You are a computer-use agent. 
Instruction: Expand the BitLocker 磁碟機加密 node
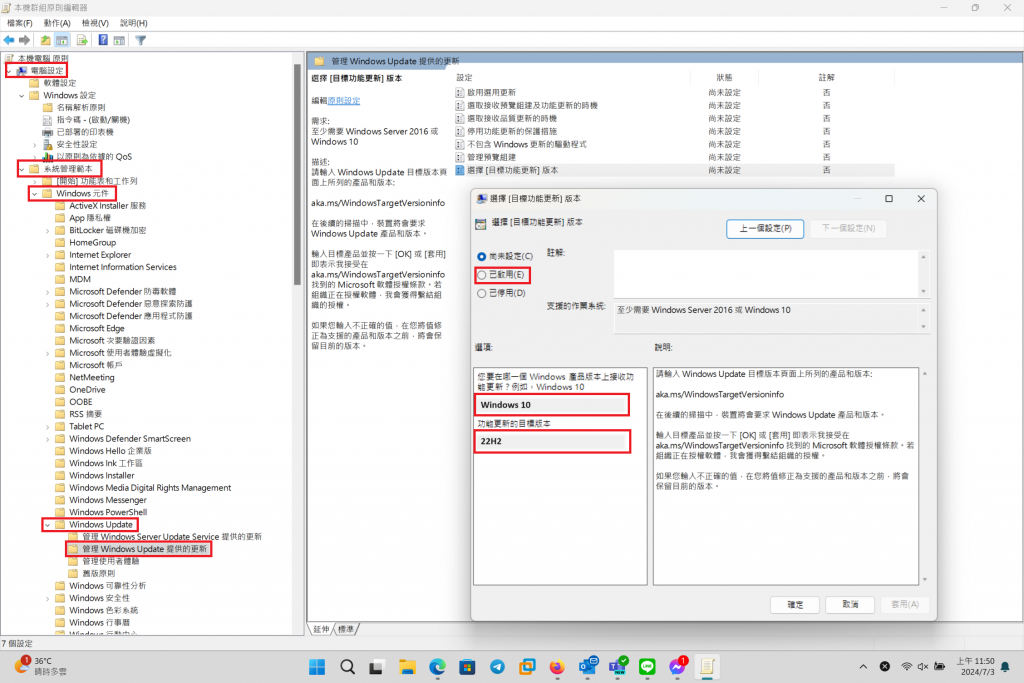coord(48,230)
